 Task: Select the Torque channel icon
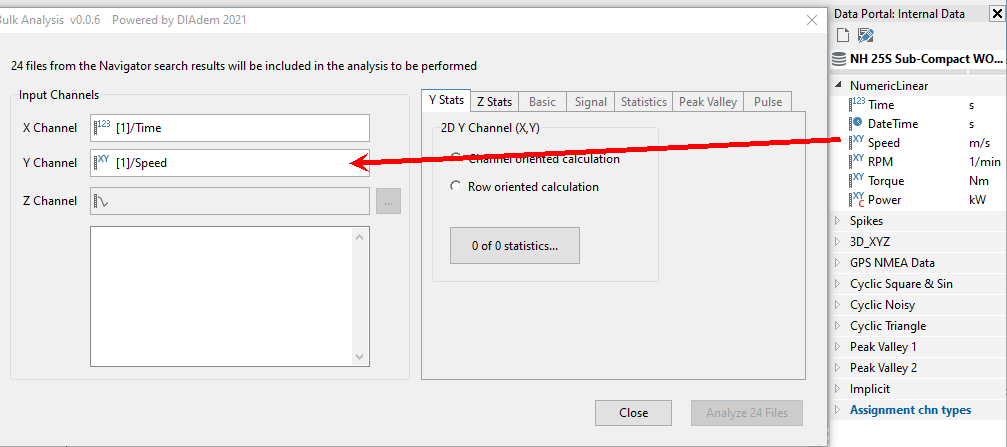point(857,181)
